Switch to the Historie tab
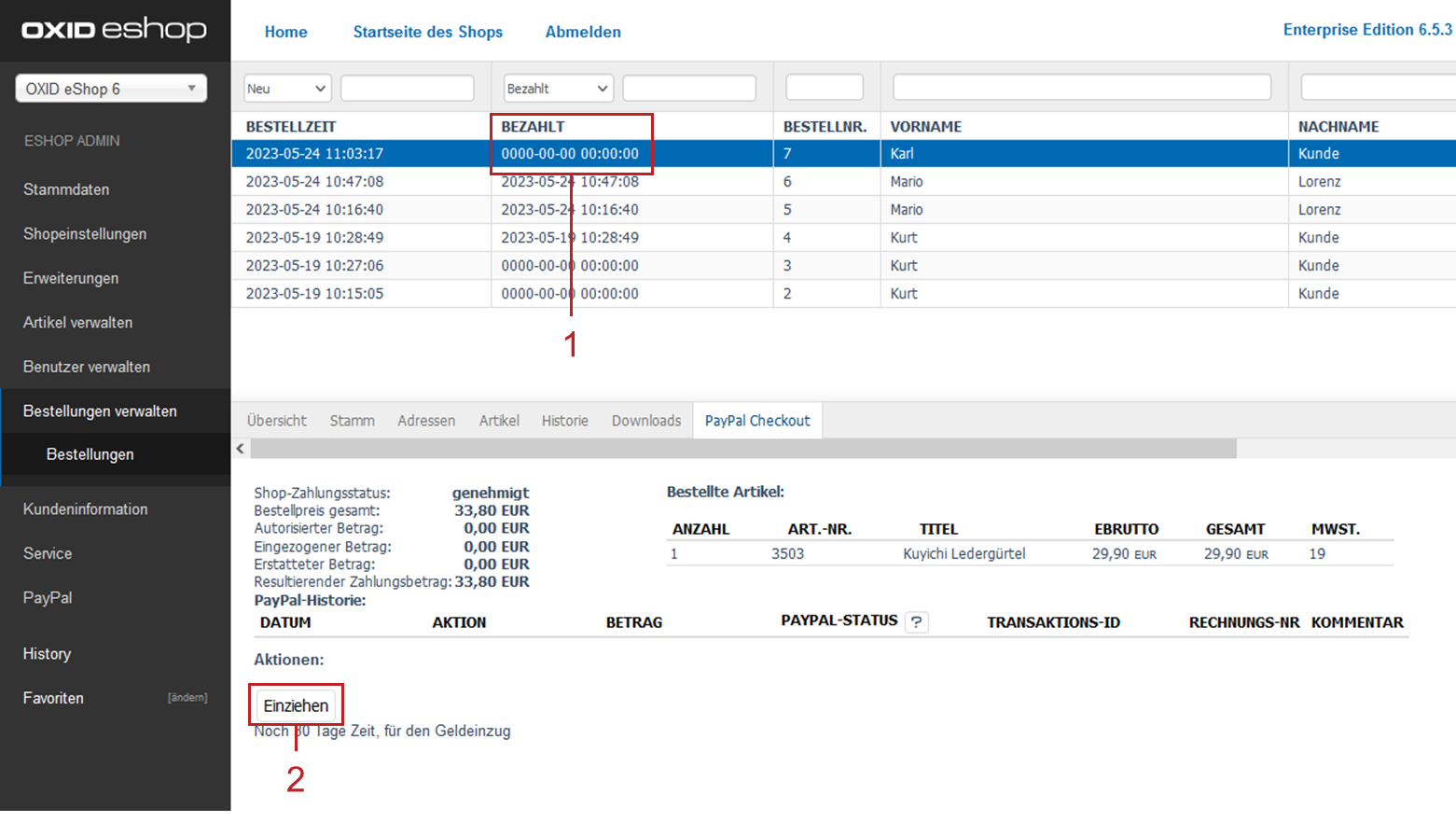Viewport: 1456px width, 822px height. pyautogui.click(x=564, y=421)
